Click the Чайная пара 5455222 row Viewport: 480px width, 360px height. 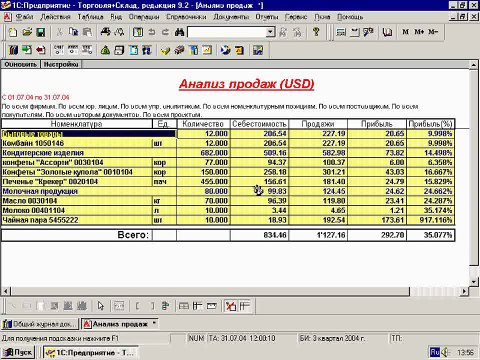point(228,220)
